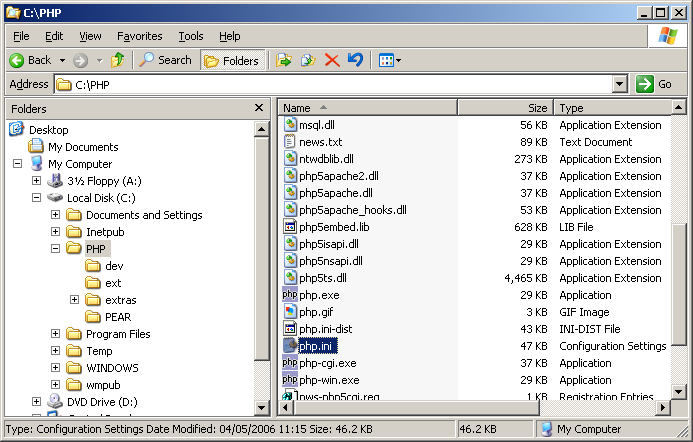Click the Move To toolbar icon
Screen dimensions: 693x442
(284, 60)
